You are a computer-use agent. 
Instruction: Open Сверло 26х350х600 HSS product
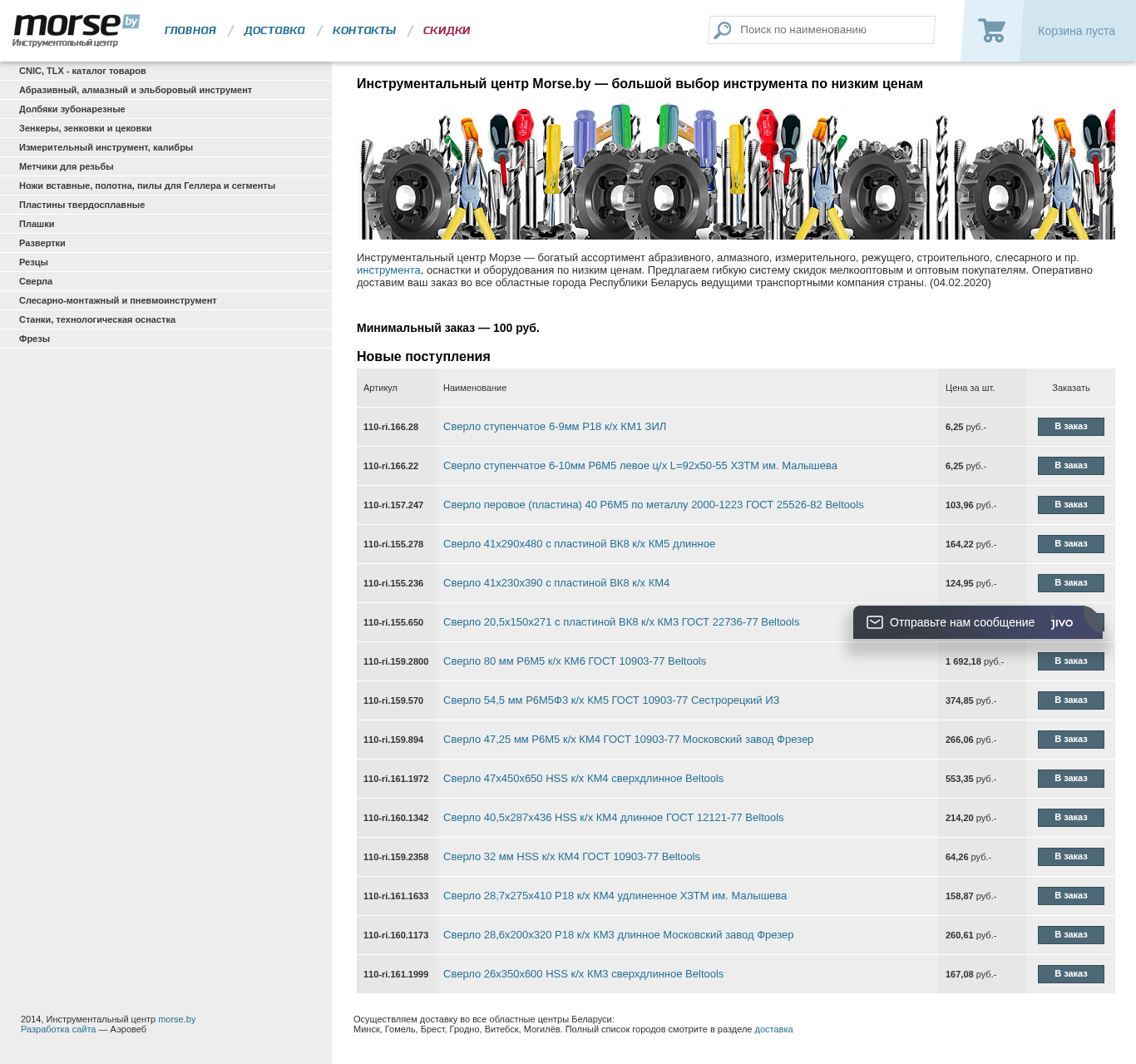[x=584, y=974]
